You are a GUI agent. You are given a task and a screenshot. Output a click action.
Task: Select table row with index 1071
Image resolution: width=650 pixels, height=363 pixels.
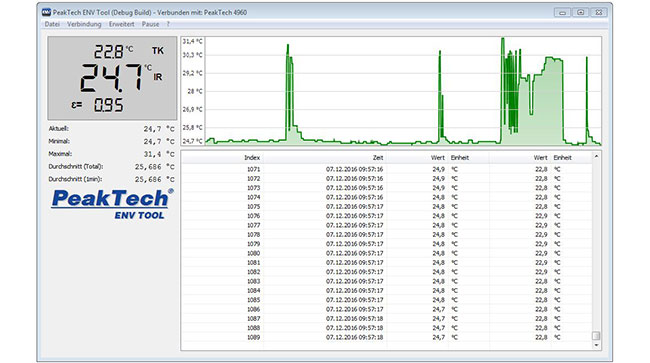tap(387, 169)
